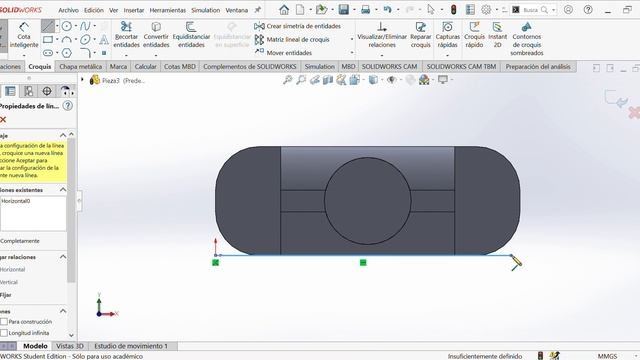Select the Sketch Fillet tool
640x360 pixels.
85,53
